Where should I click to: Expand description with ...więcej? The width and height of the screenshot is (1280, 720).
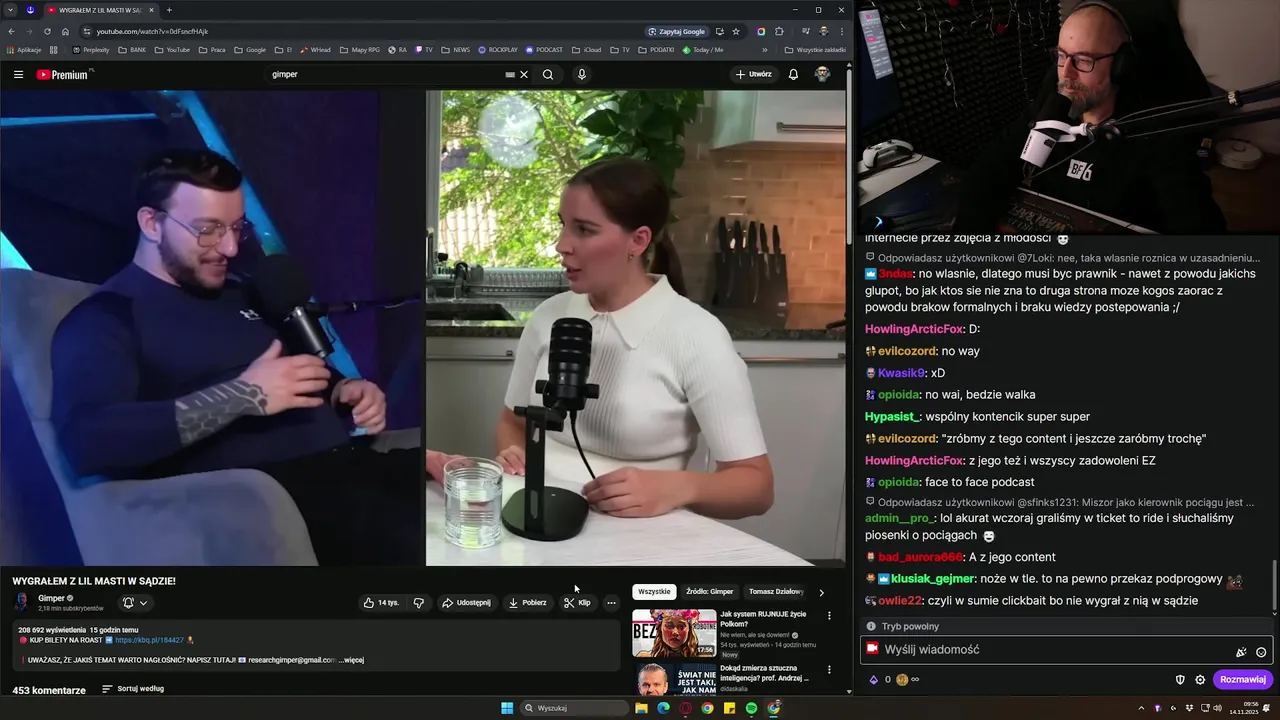pyautogui.click(x=351, y=660)
